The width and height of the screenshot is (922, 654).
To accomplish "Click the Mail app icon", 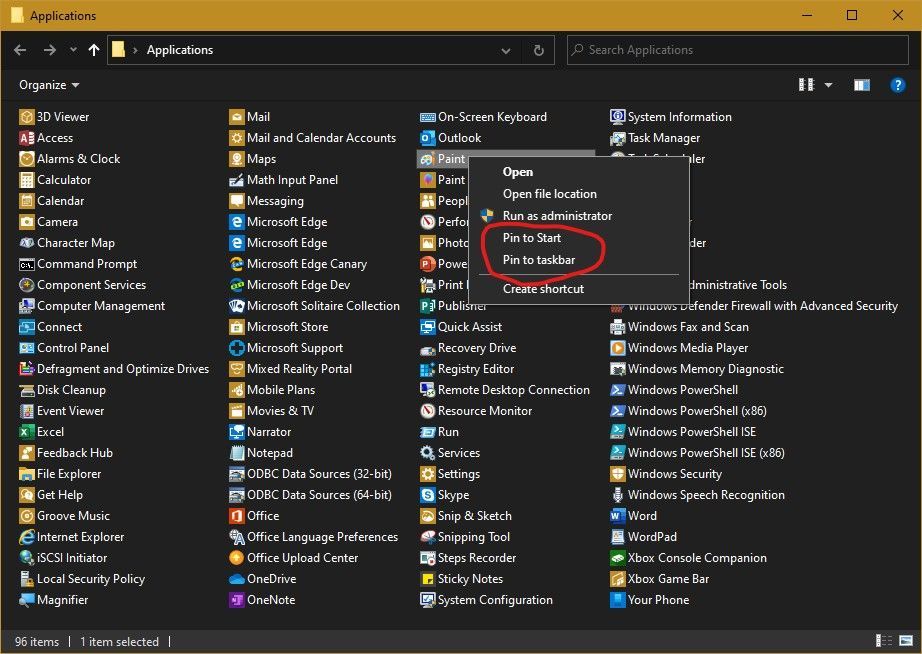I will pyautogui.click(x=236, y=117).
